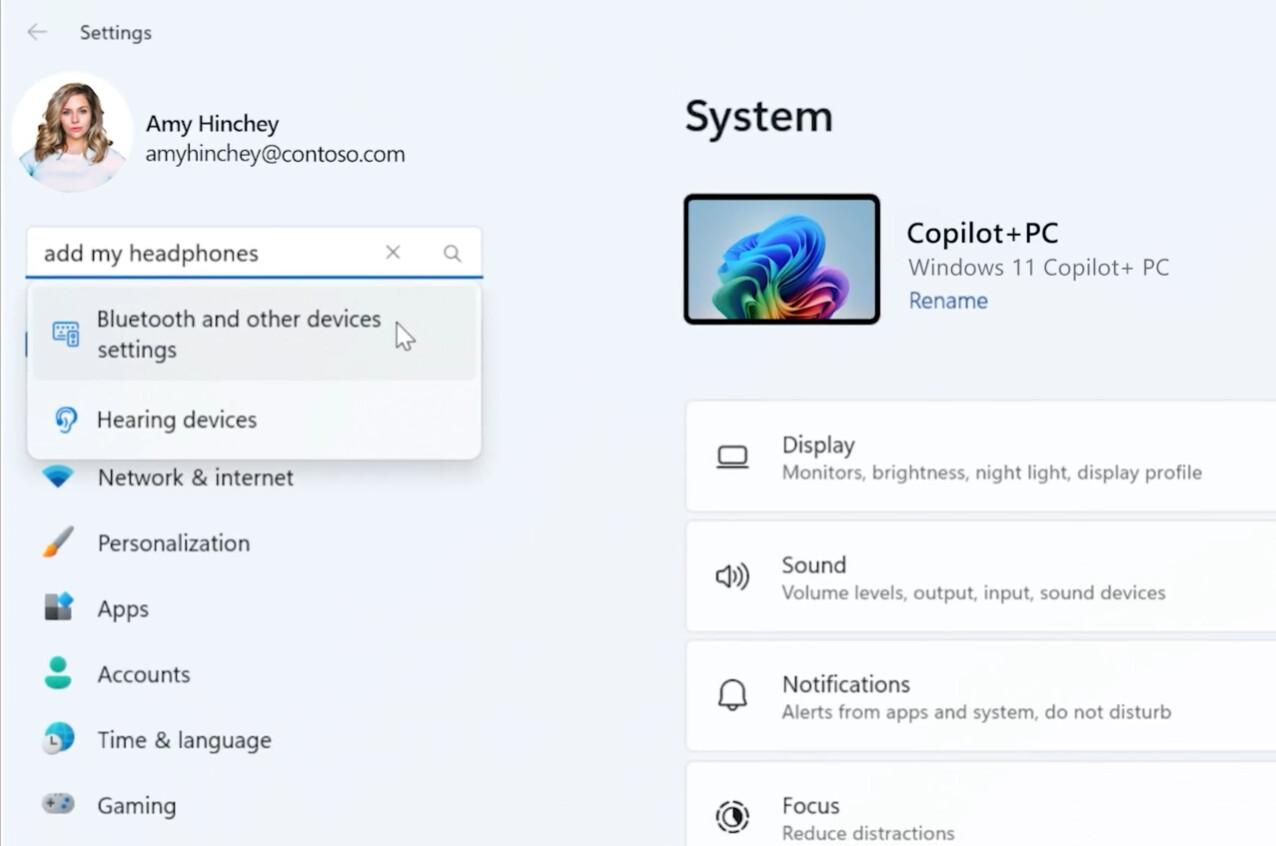1276x846 pixels.
Task: Open Gaming settings
Action: coord(136,806)
